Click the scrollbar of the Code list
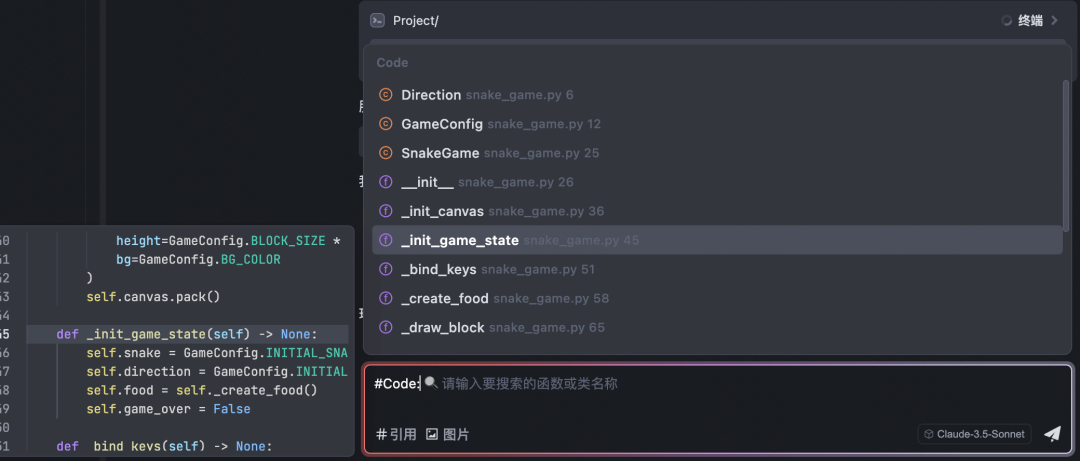1080x461 pixels. click(x=1066, y=150)
